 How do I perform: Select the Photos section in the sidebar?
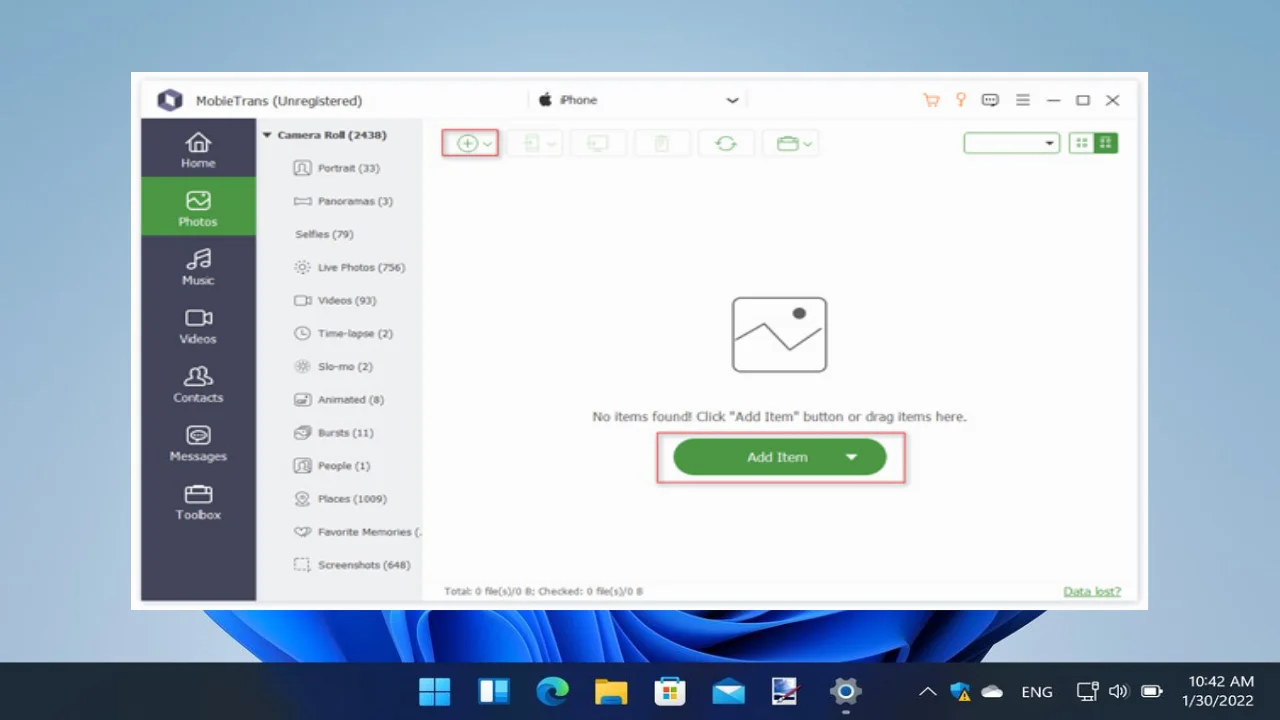pos(198,207)
